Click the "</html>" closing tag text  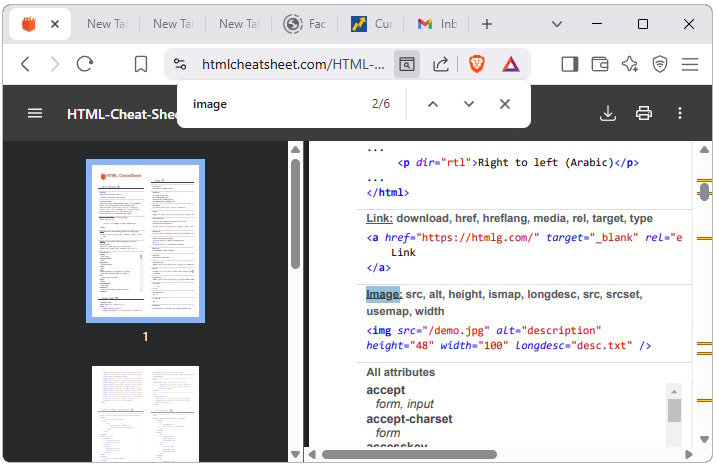(387, 192)
